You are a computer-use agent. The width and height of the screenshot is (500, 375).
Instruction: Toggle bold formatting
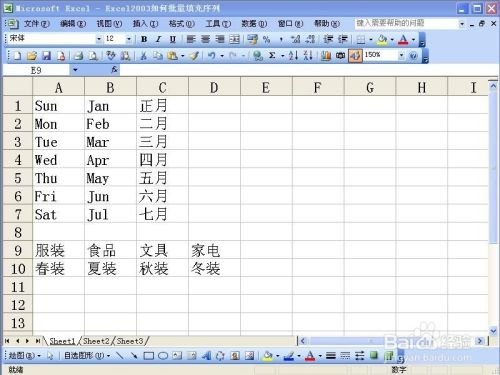point(144,39)
